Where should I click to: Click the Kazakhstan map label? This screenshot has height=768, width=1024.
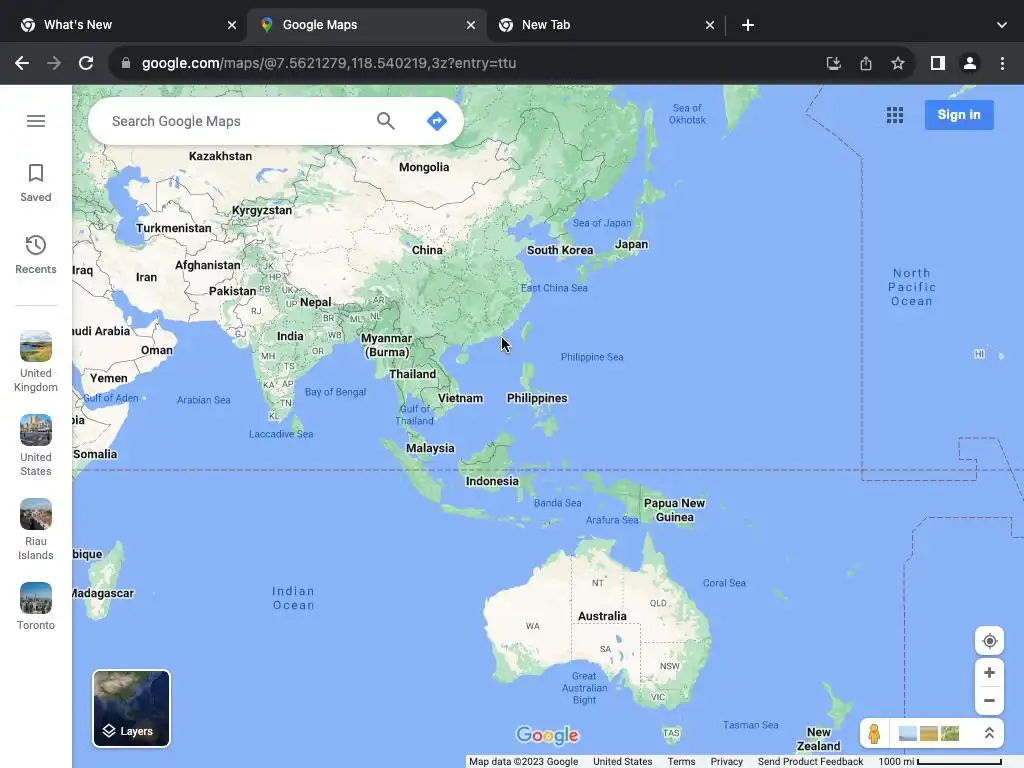[220, 156]
